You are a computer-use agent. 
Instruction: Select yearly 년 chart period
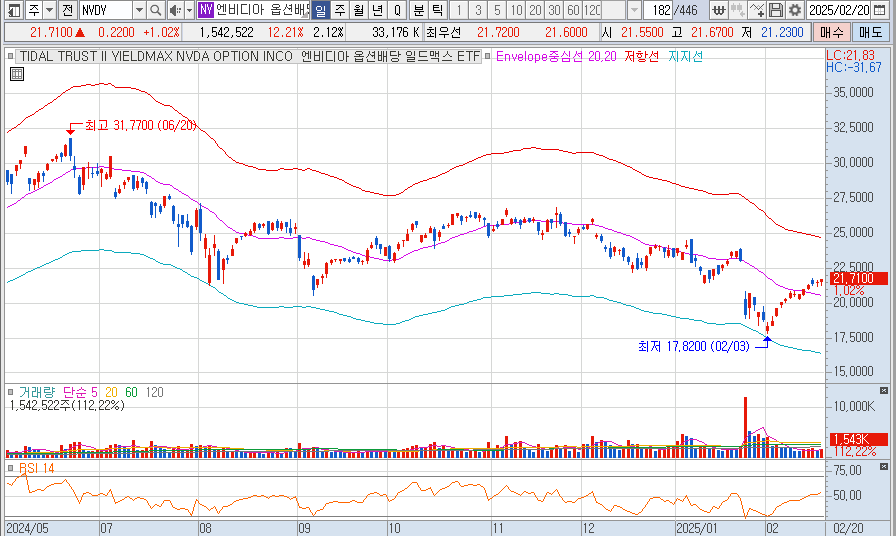(377, 10)
